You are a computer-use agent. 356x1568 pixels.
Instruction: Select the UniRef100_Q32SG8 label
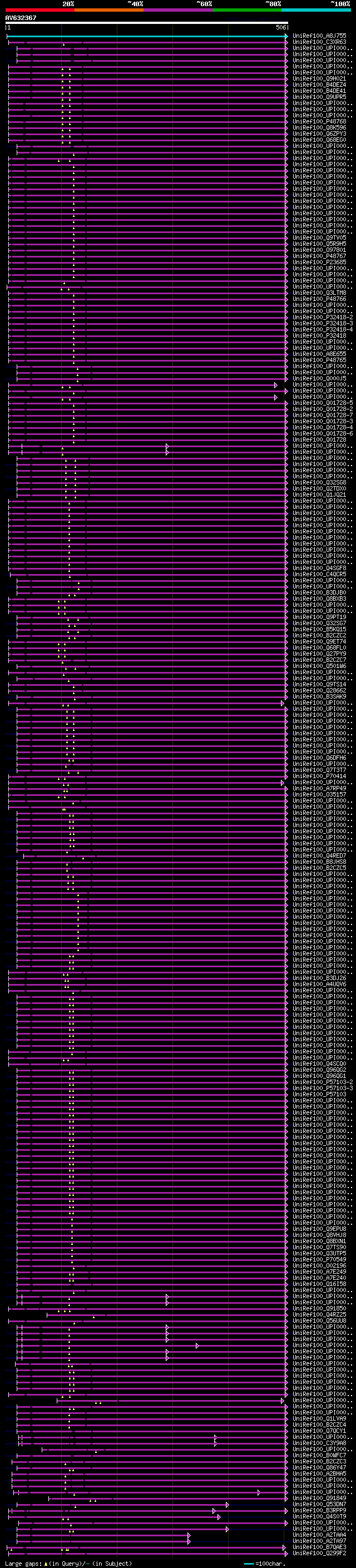(319, 482)
